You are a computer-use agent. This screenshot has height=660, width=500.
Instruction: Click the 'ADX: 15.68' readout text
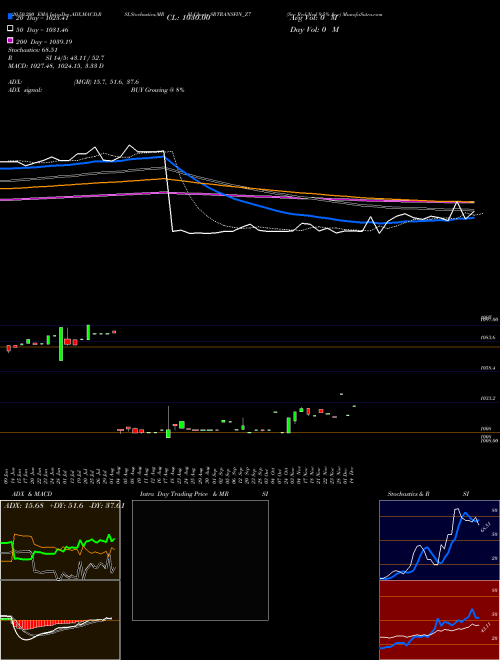[x=23, y=506]
